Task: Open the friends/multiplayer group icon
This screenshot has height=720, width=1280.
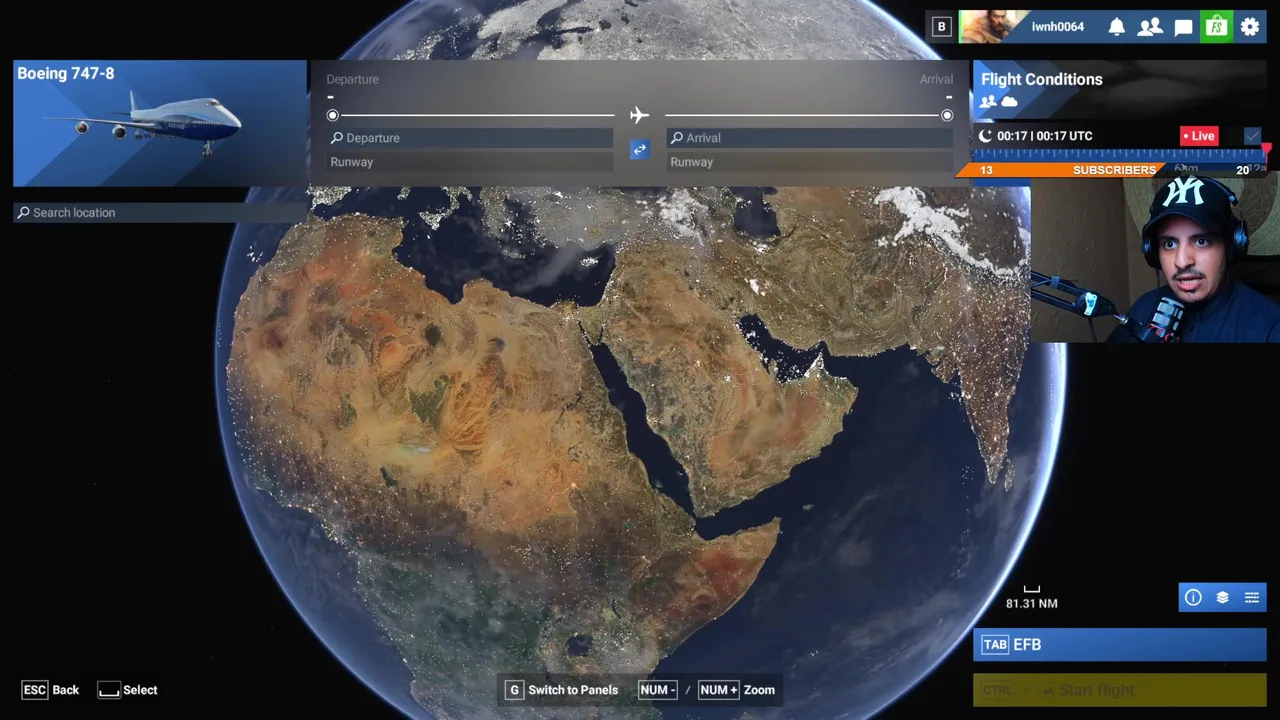Action: [x=1150, y=27]
